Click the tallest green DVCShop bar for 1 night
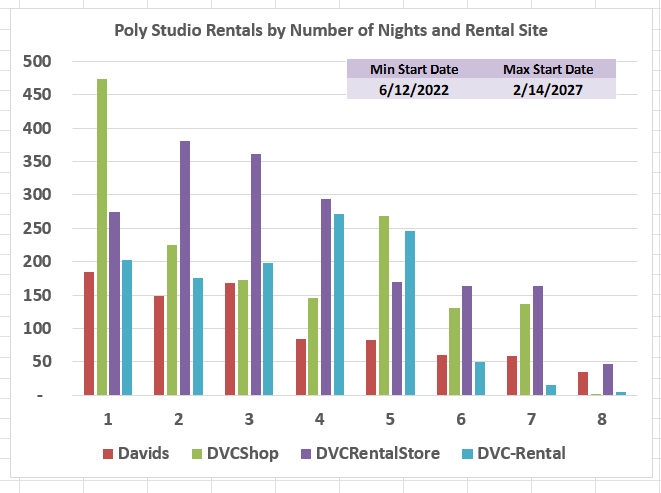661x493 pixels. click(x=102, y=237)
